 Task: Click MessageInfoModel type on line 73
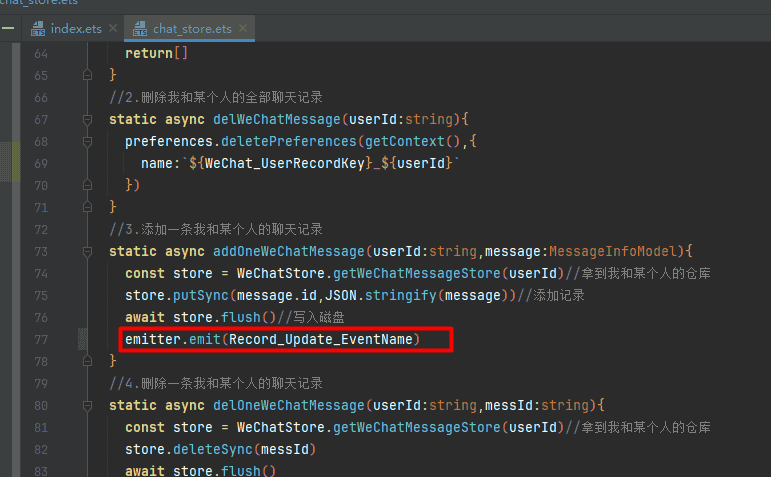click(613, 252)
